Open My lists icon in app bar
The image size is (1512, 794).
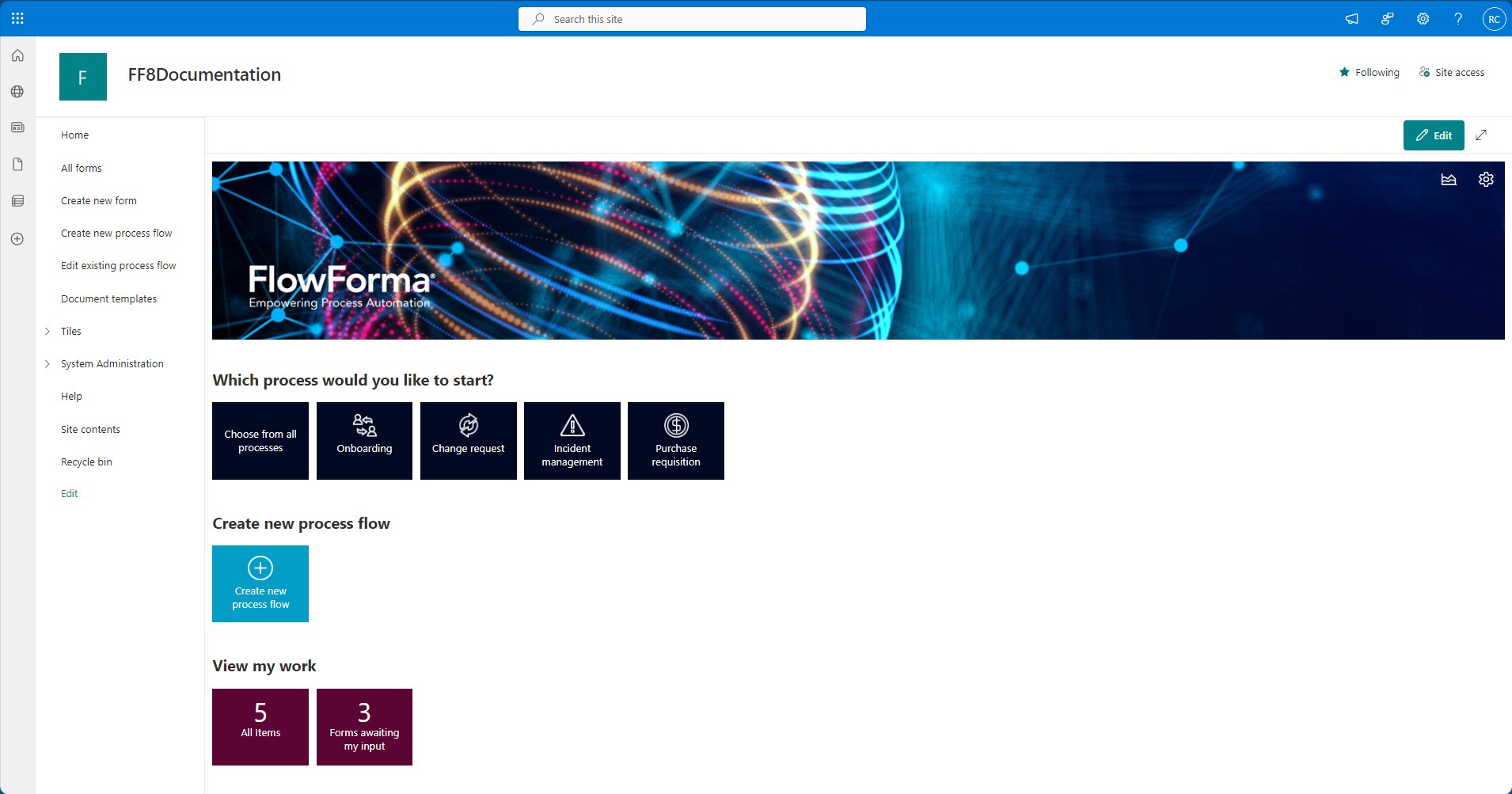click(17, 201)
